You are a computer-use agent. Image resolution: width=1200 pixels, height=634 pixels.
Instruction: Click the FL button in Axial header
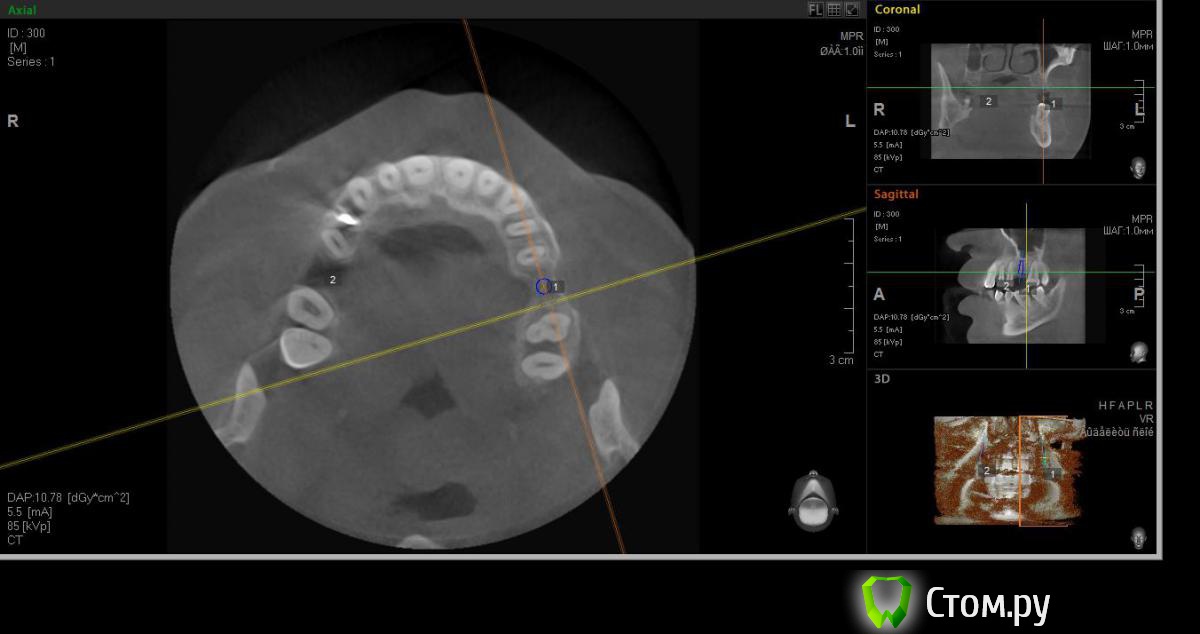815,9
